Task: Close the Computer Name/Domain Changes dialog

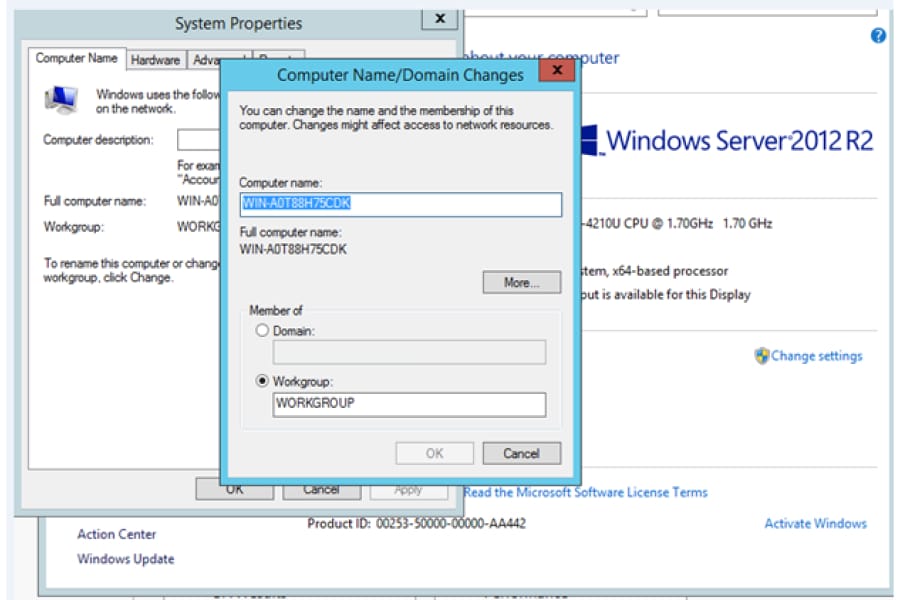Action: click(x=557, y=70)
